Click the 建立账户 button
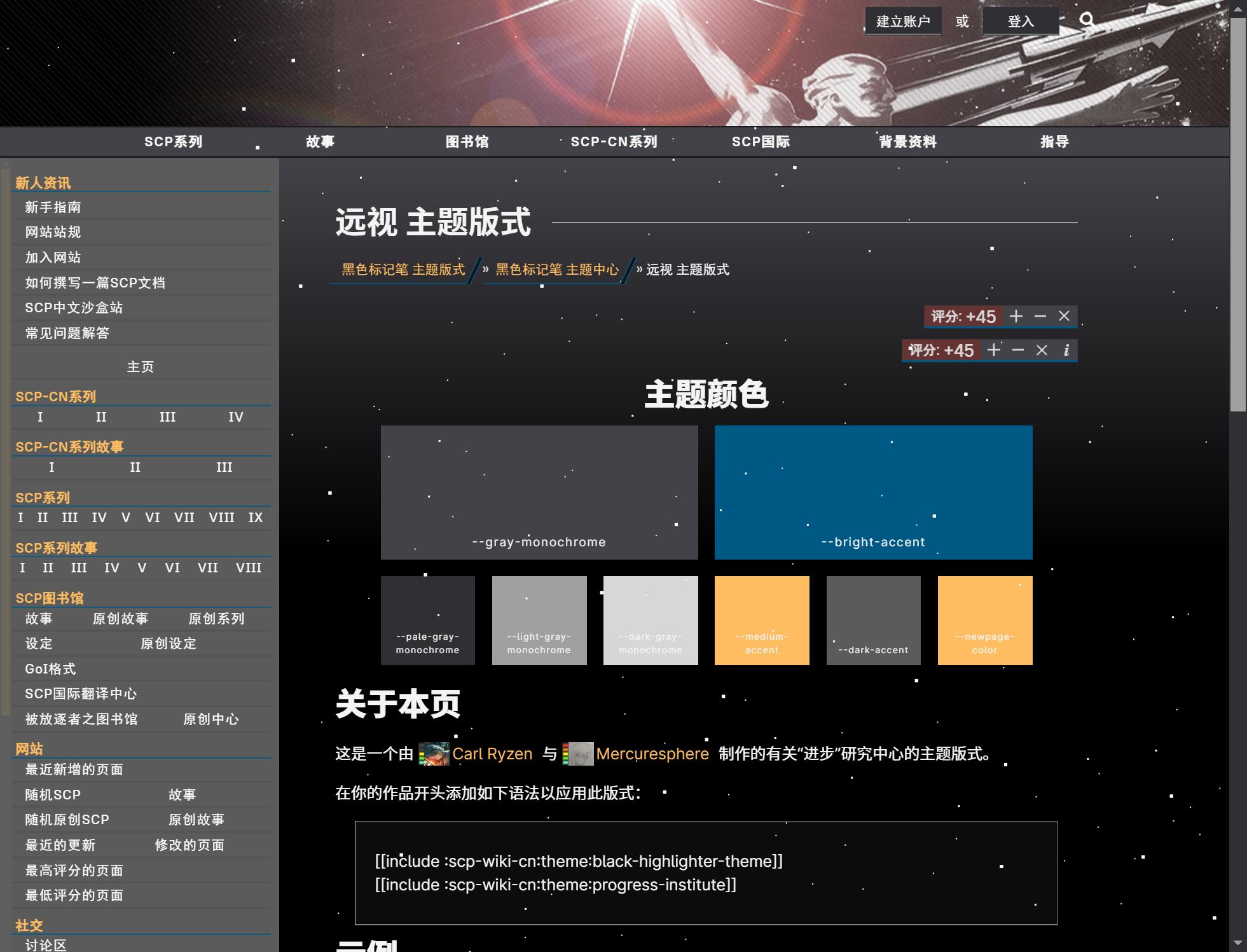Viewport: 1247px width, 952px height. coord(902,22)
